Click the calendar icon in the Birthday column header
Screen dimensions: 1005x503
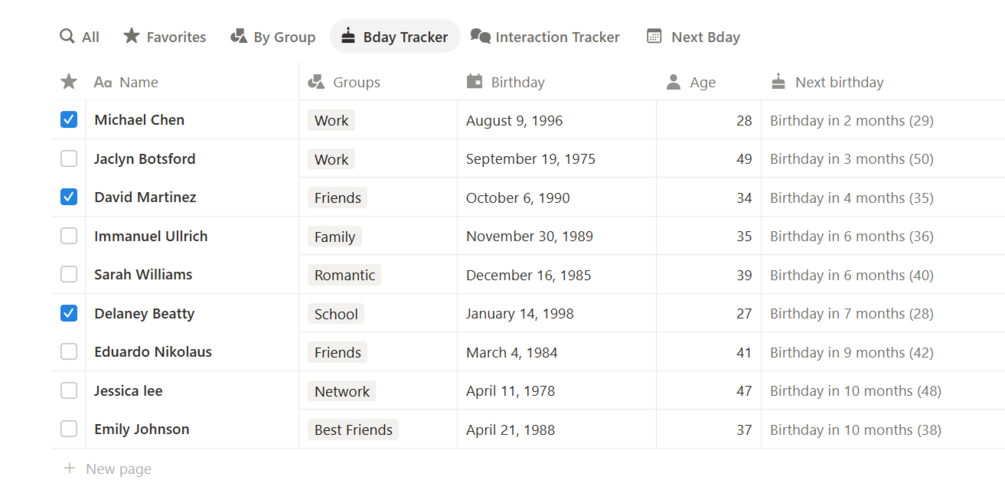tap(474, 82)
